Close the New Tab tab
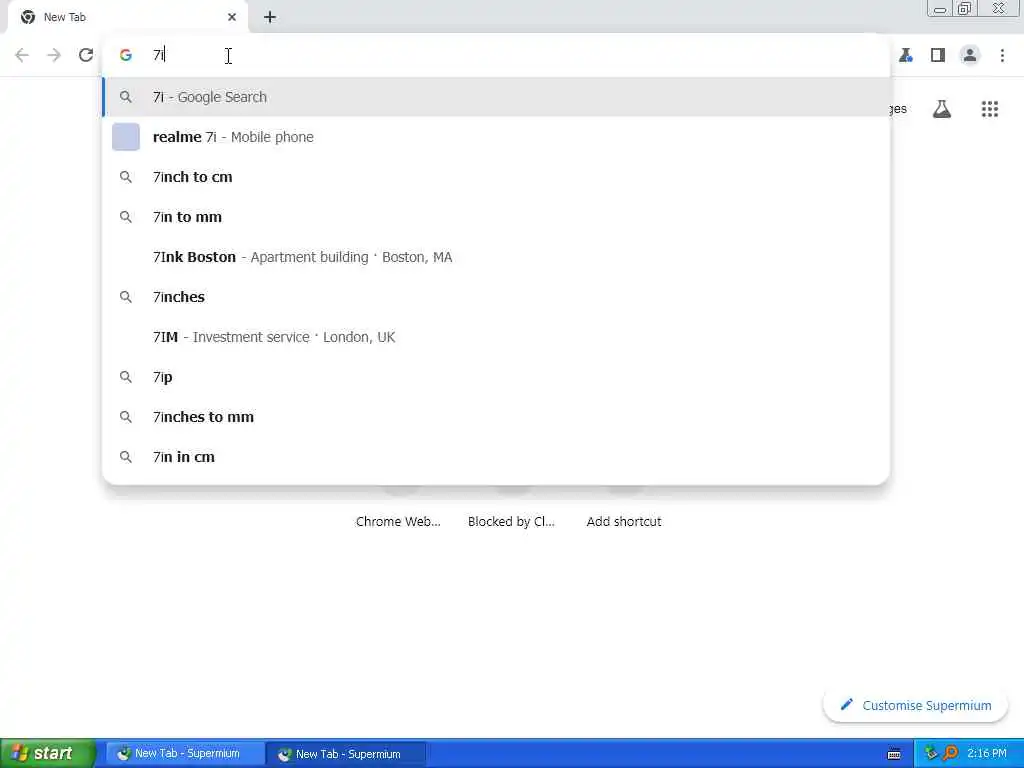The height and width of the screenshot is (768, 1024). (x=232, y=17)
